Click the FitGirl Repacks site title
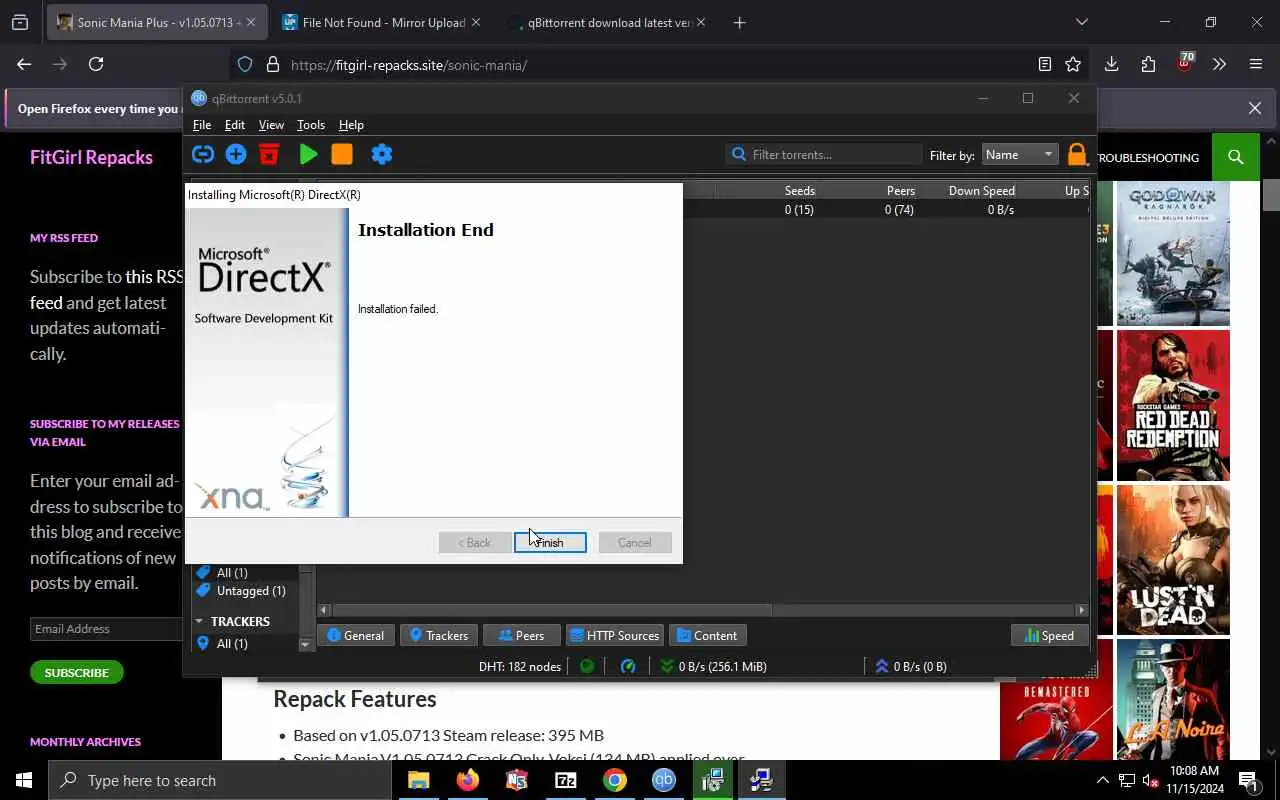 click(91, 157)
